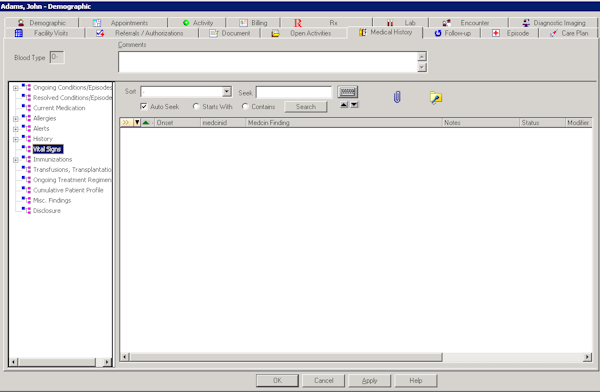
Task: Click the medcinid column header
Action: [x=223, y=122]
